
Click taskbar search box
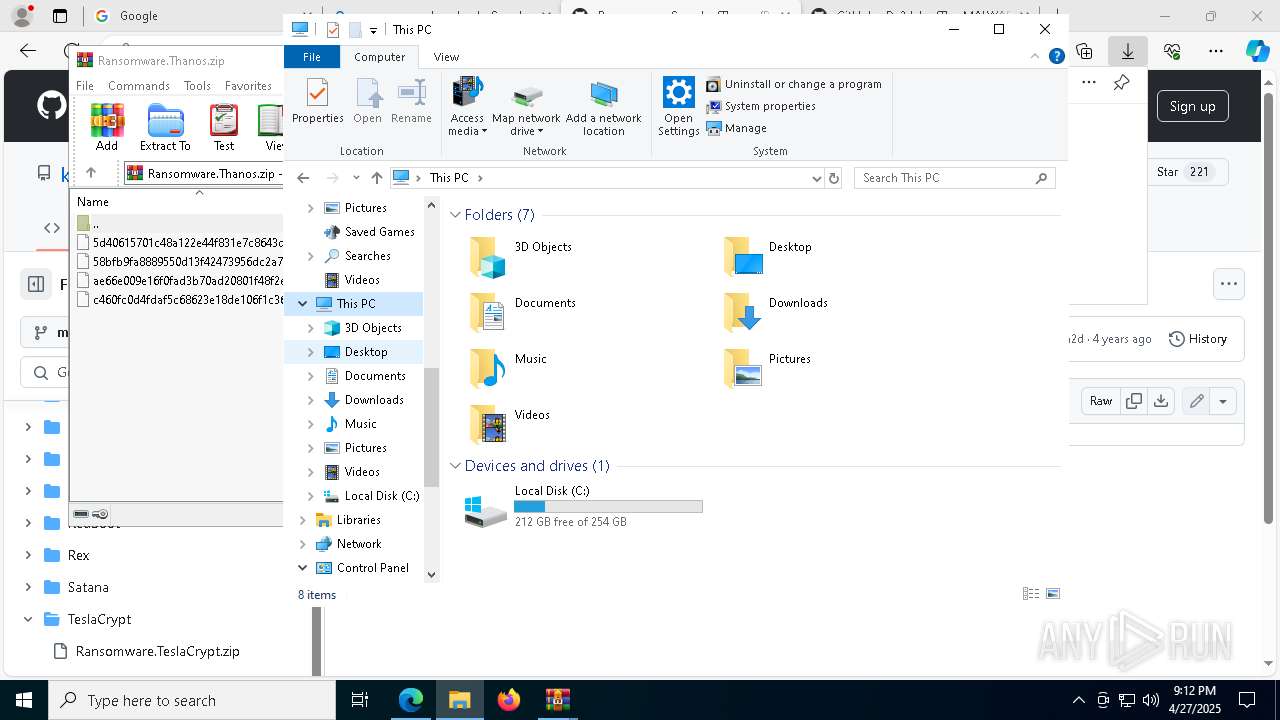click(191, 700)
